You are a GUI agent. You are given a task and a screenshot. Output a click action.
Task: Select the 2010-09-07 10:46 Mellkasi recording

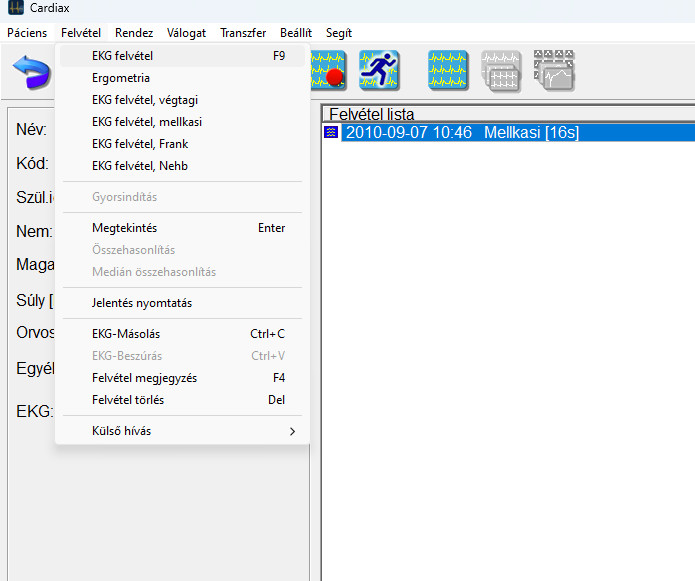(x=518, y=133)
